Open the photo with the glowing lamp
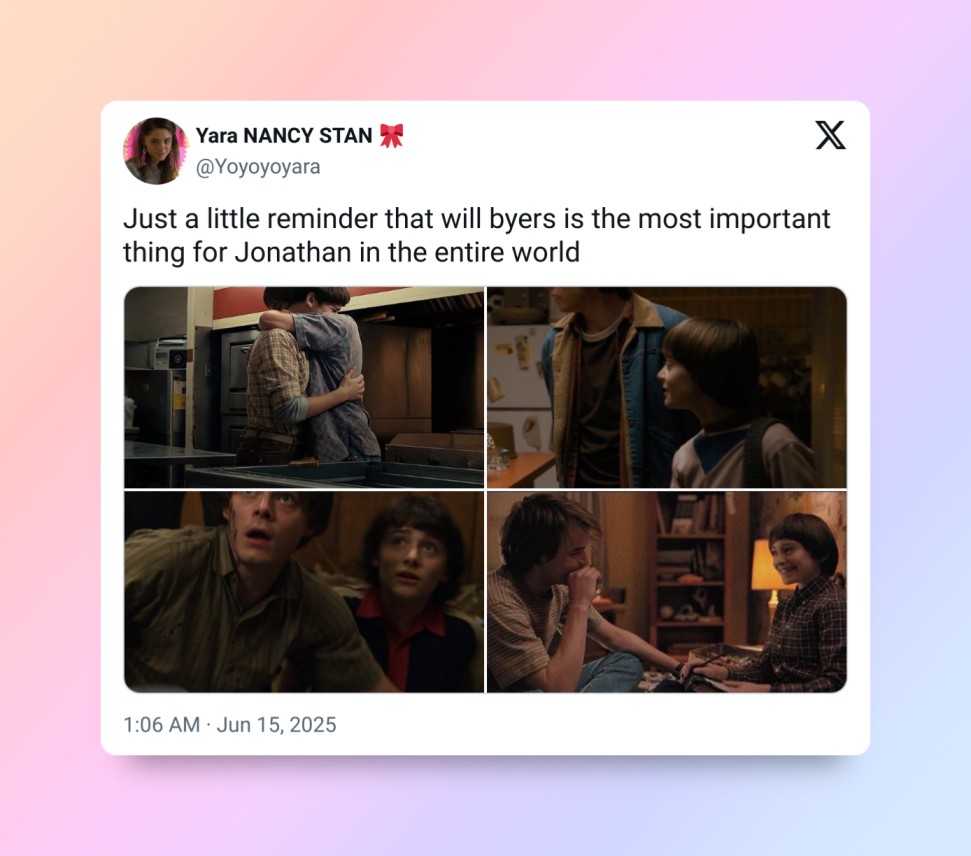 [667, 592]
